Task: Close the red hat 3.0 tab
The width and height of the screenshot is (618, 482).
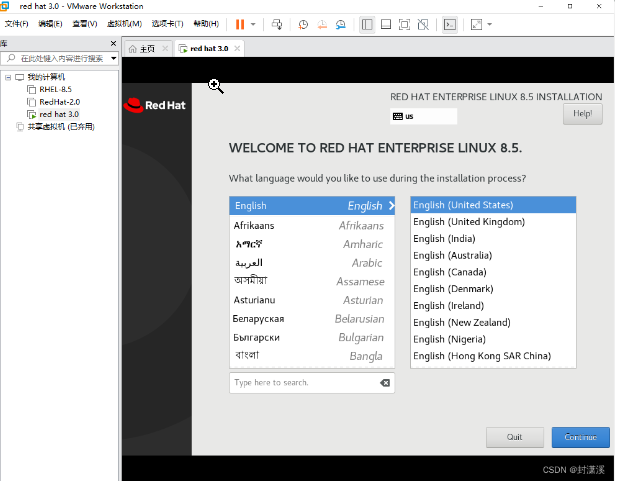Action: tap(237, 48)
